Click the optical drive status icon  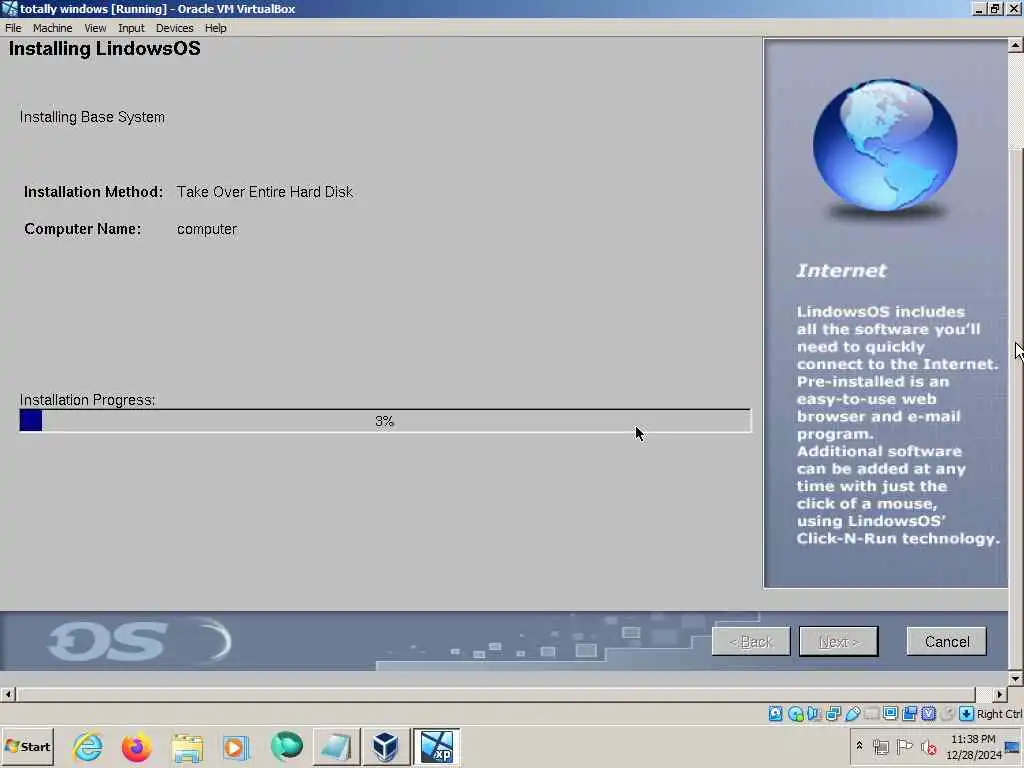[795, 714]
